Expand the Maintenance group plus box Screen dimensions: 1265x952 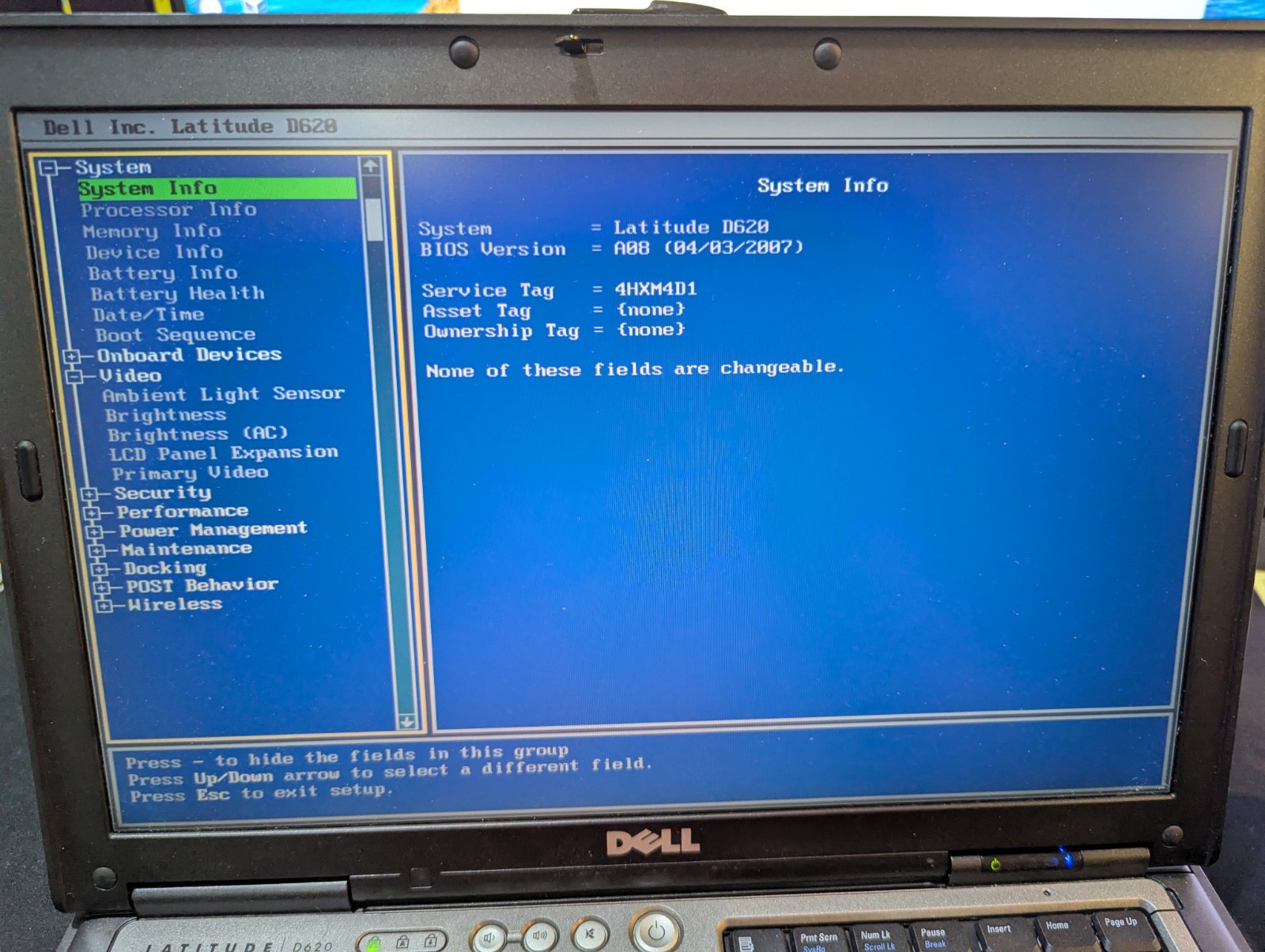(x=97, y=550)
